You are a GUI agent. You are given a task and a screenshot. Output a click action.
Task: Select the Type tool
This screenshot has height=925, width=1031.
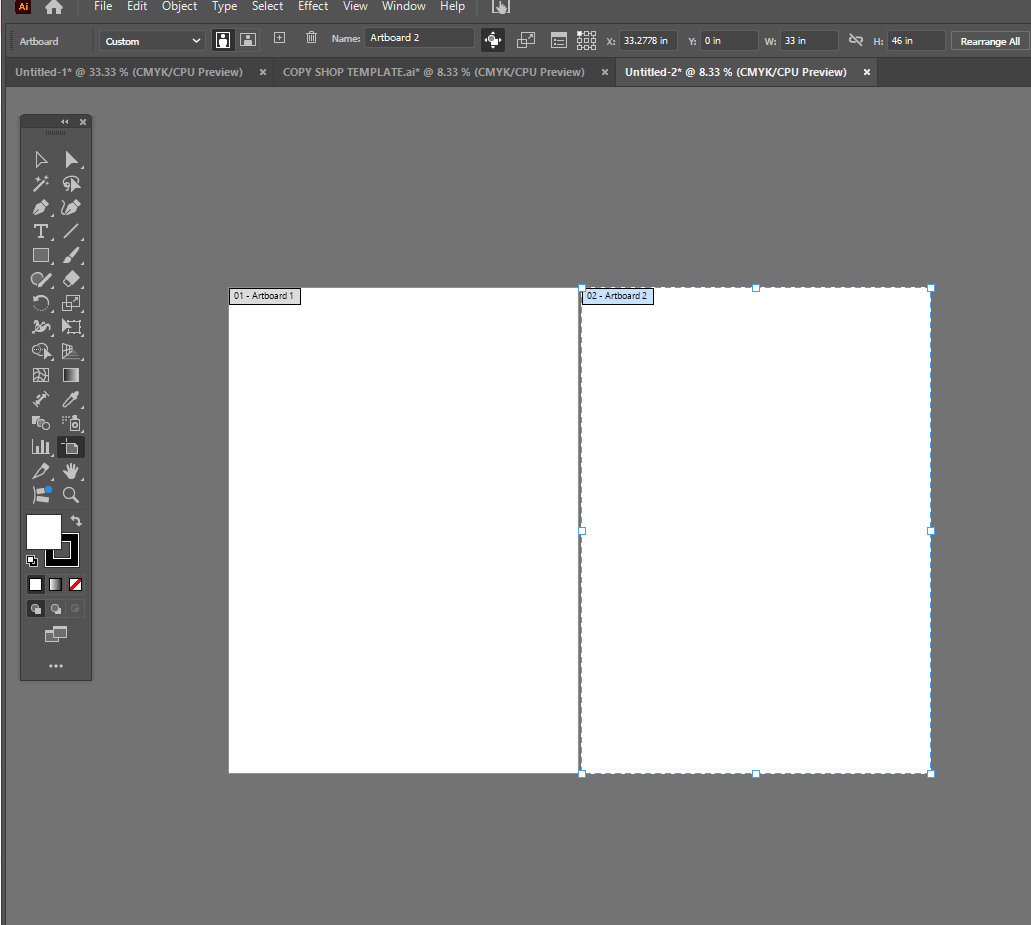point(41,231)
